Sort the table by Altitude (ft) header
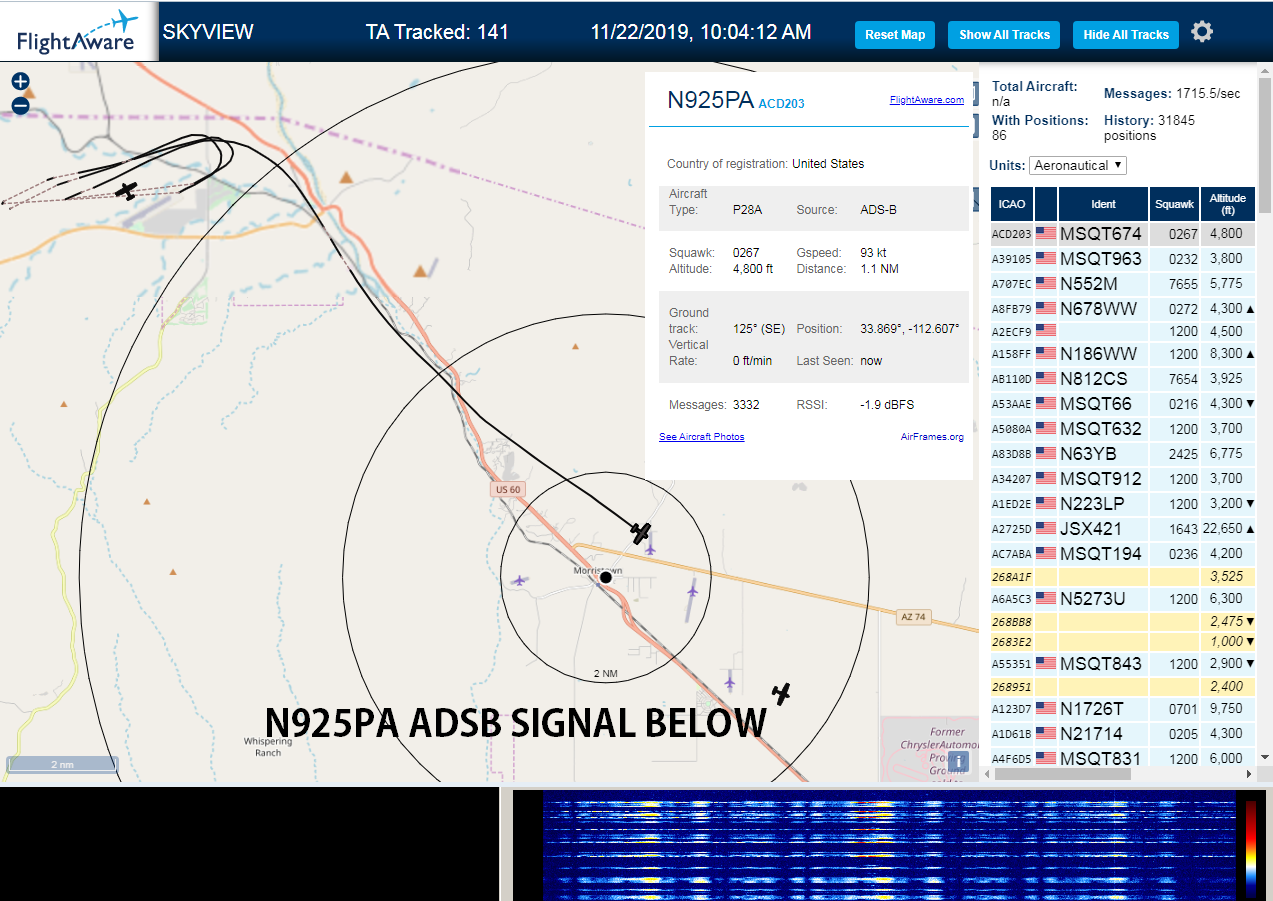1273x901 pixels. pyautogui.click(x=1227, y=204)
